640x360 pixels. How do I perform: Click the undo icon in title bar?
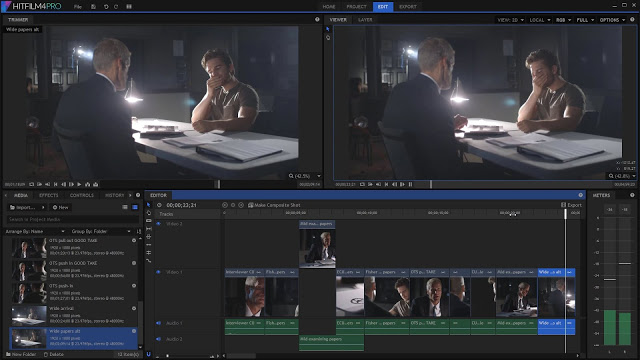106,7
